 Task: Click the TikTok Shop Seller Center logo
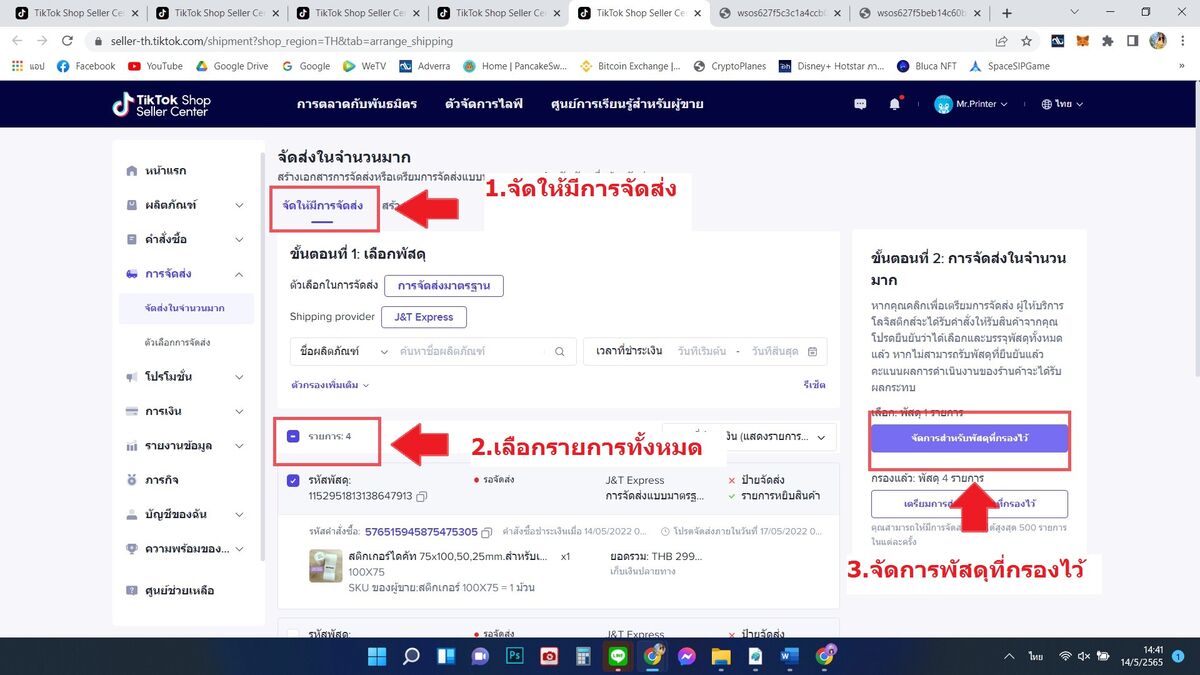(x=161, y=104)
